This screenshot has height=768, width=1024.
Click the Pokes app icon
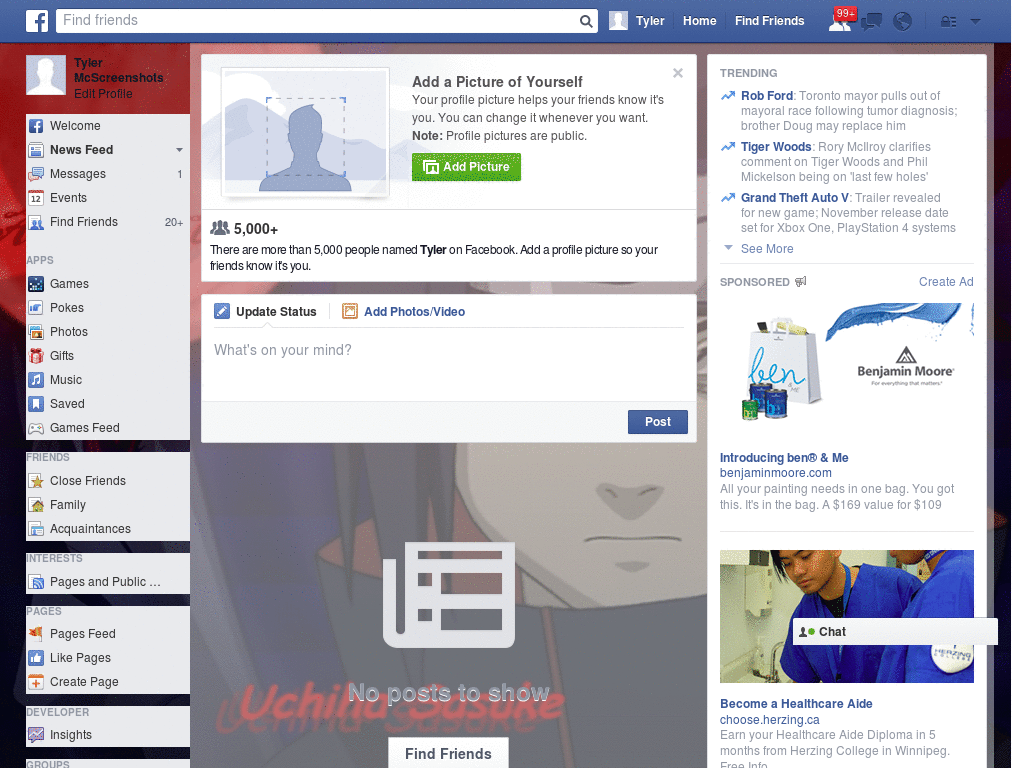click(x=36, y=308)
